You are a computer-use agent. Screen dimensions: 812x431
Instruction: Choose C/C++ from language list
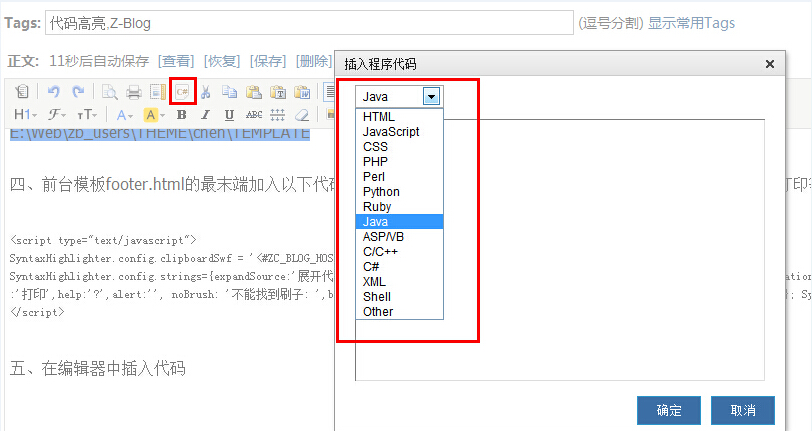(x=399, y=252)
